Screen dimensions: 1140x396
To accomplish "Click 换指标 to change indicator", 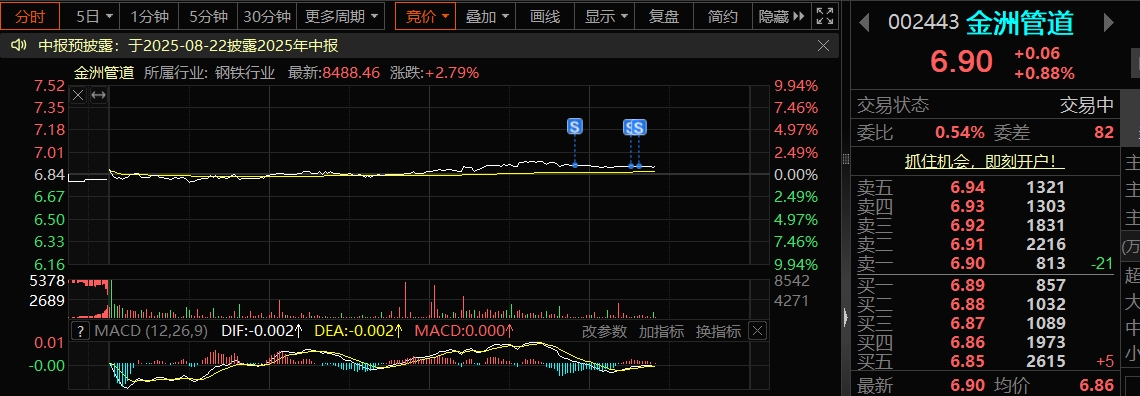I will coord(718,332).
